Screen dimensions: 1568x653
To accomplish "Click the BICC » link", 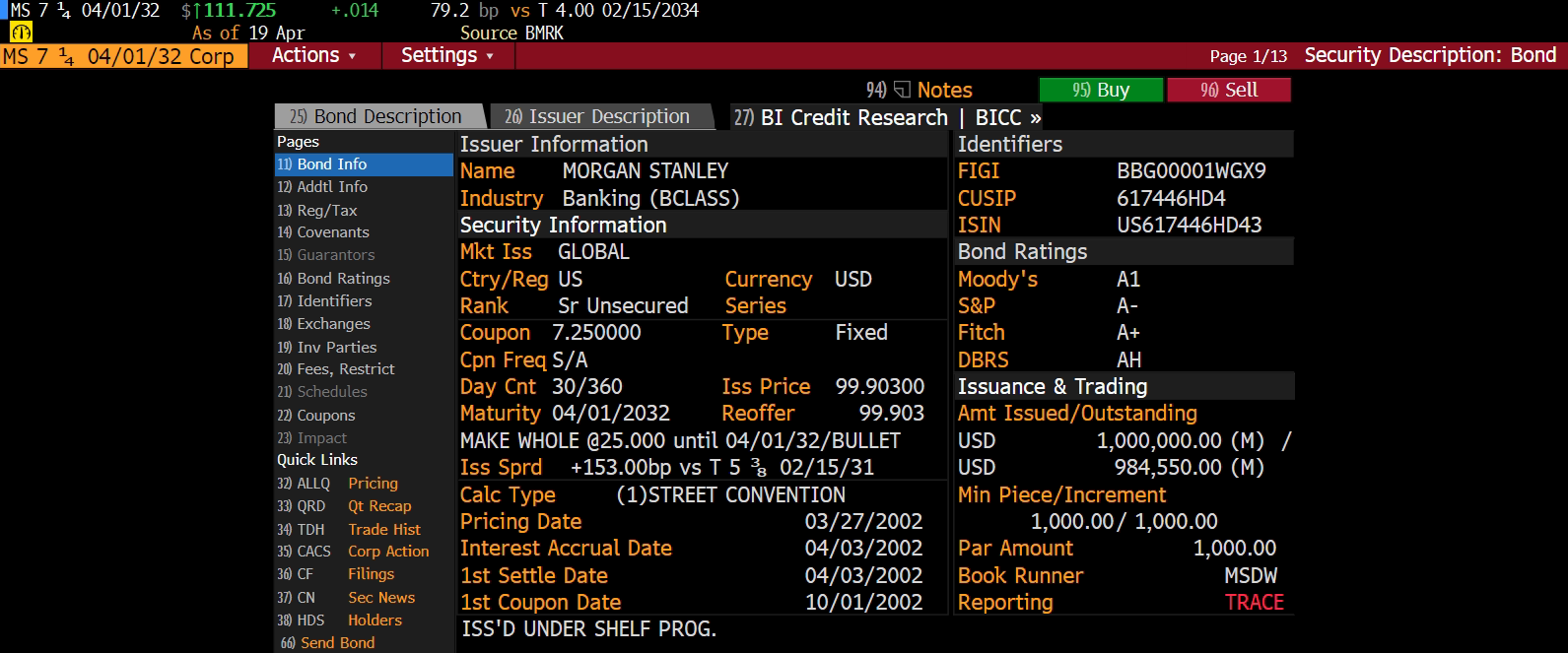I will (1008, 118).
